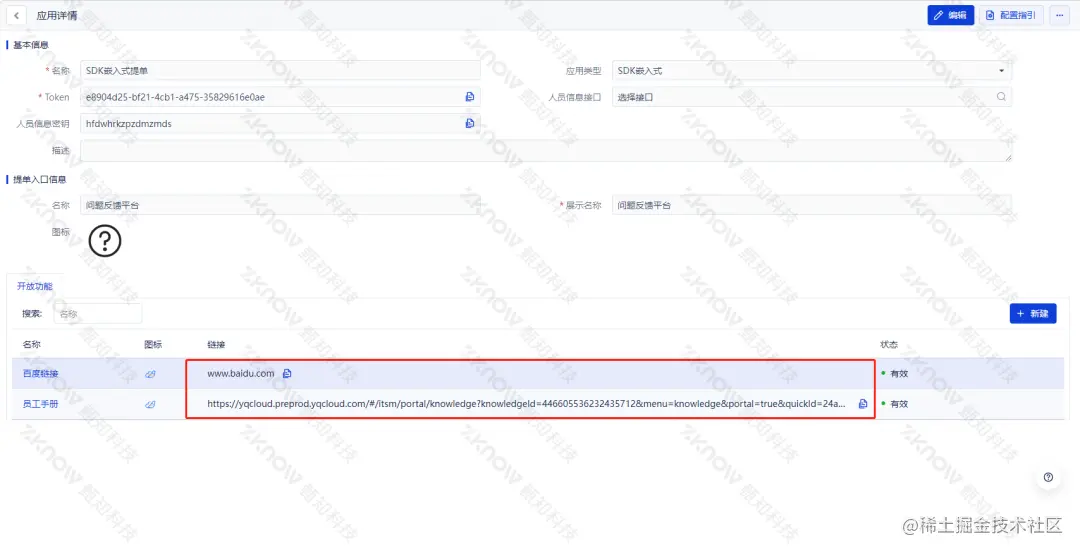Click 有效 status in 员工手册 row
1080x553 pixels.
pyautogui.click(x=899, y=404)
